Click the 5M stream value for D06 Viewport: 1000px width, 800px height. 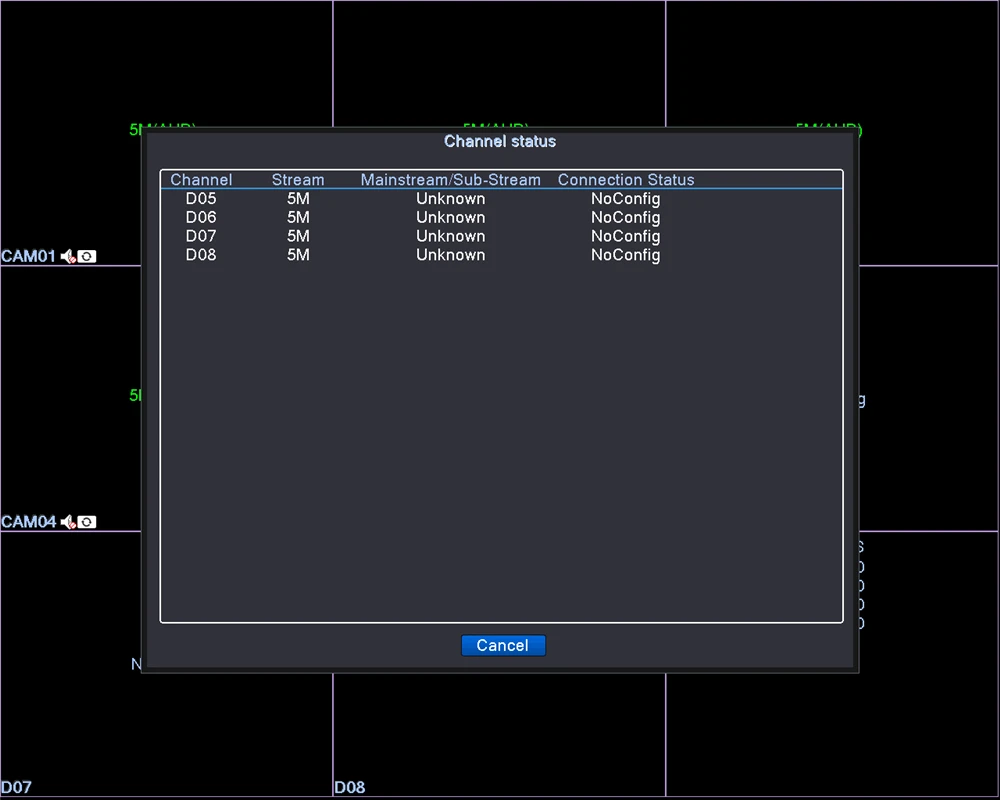(298, 217)
